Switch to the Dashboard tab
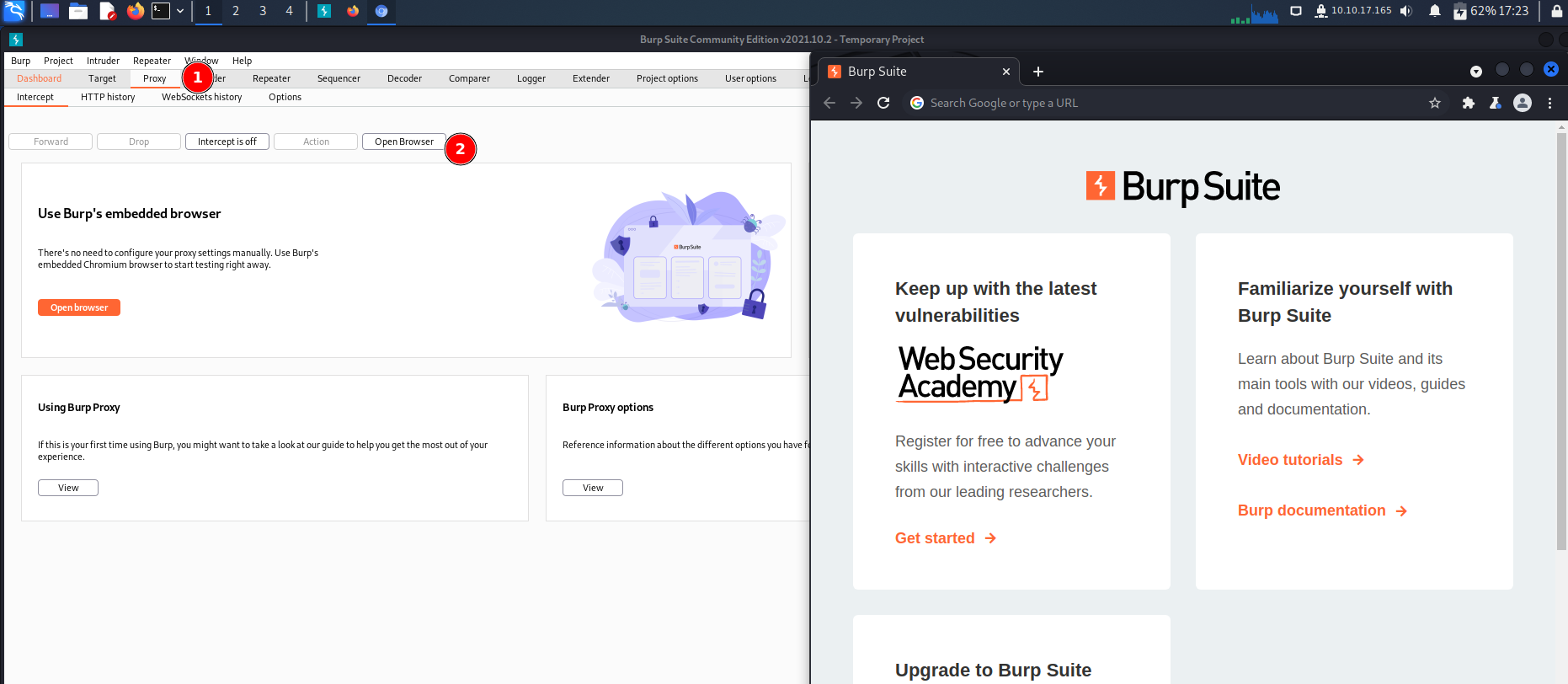Image resolution: width=1568 pixels, height=684 pixels. pyautogui.click(x=39, y=78)
